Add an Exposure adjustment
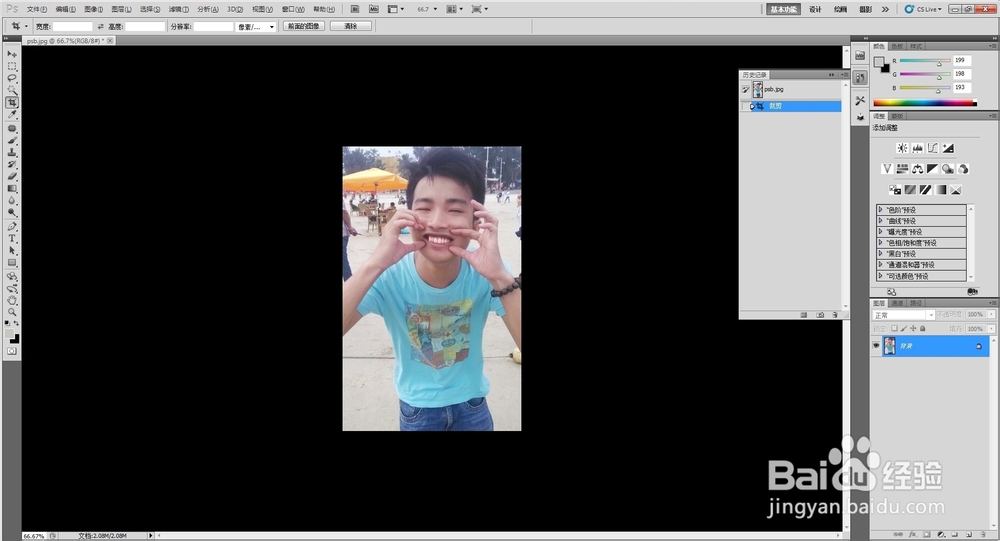 (948, 148)
